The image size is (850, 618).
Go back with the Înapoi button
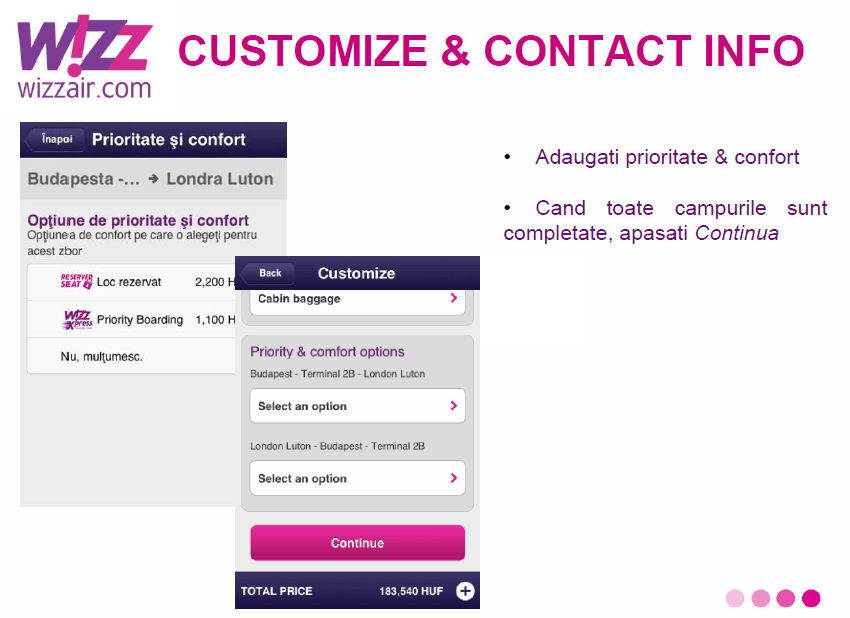tap(54, 140)
